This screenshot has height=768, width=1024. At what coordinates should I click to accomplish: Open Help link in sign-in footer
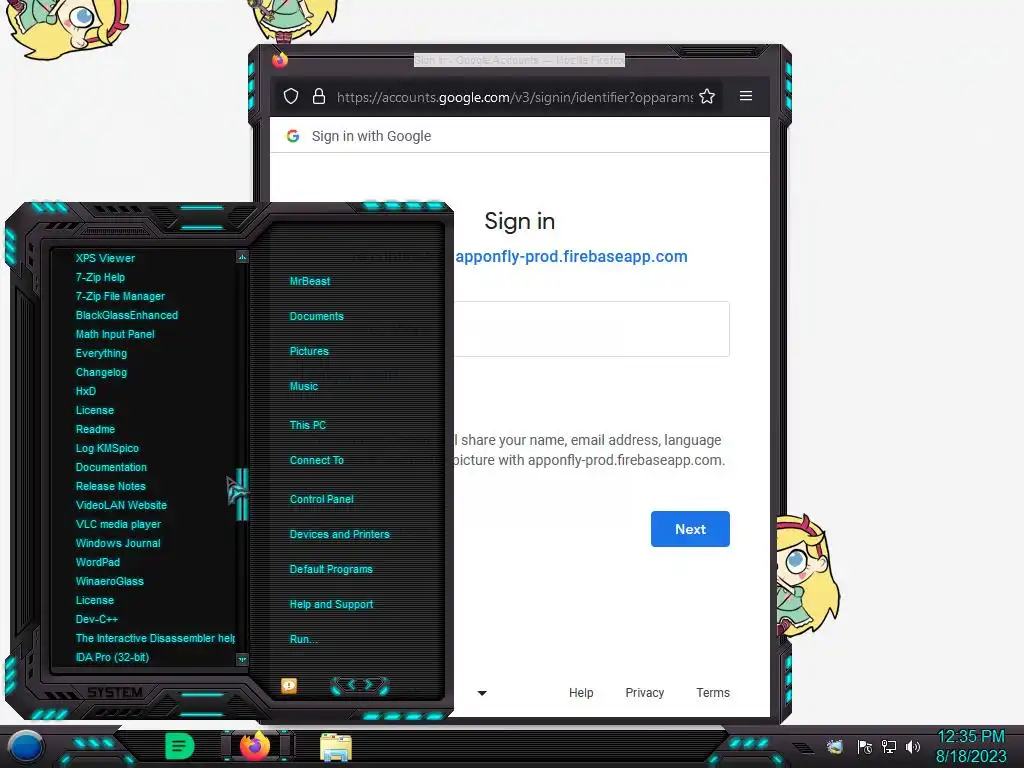(x=581, y=692)
